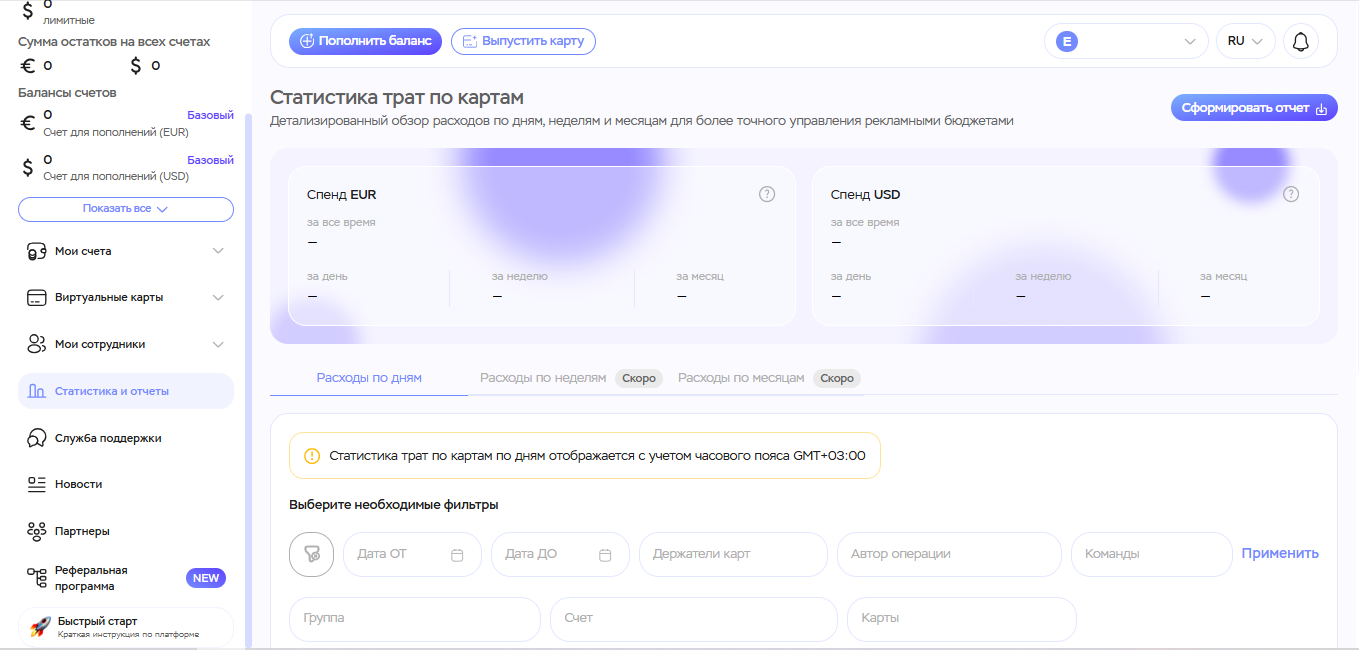Image resolution: width=1359 pixels, height=650 pixels.
Task: Click Показать все to expand account balances
Action: (x=125, y=209)
